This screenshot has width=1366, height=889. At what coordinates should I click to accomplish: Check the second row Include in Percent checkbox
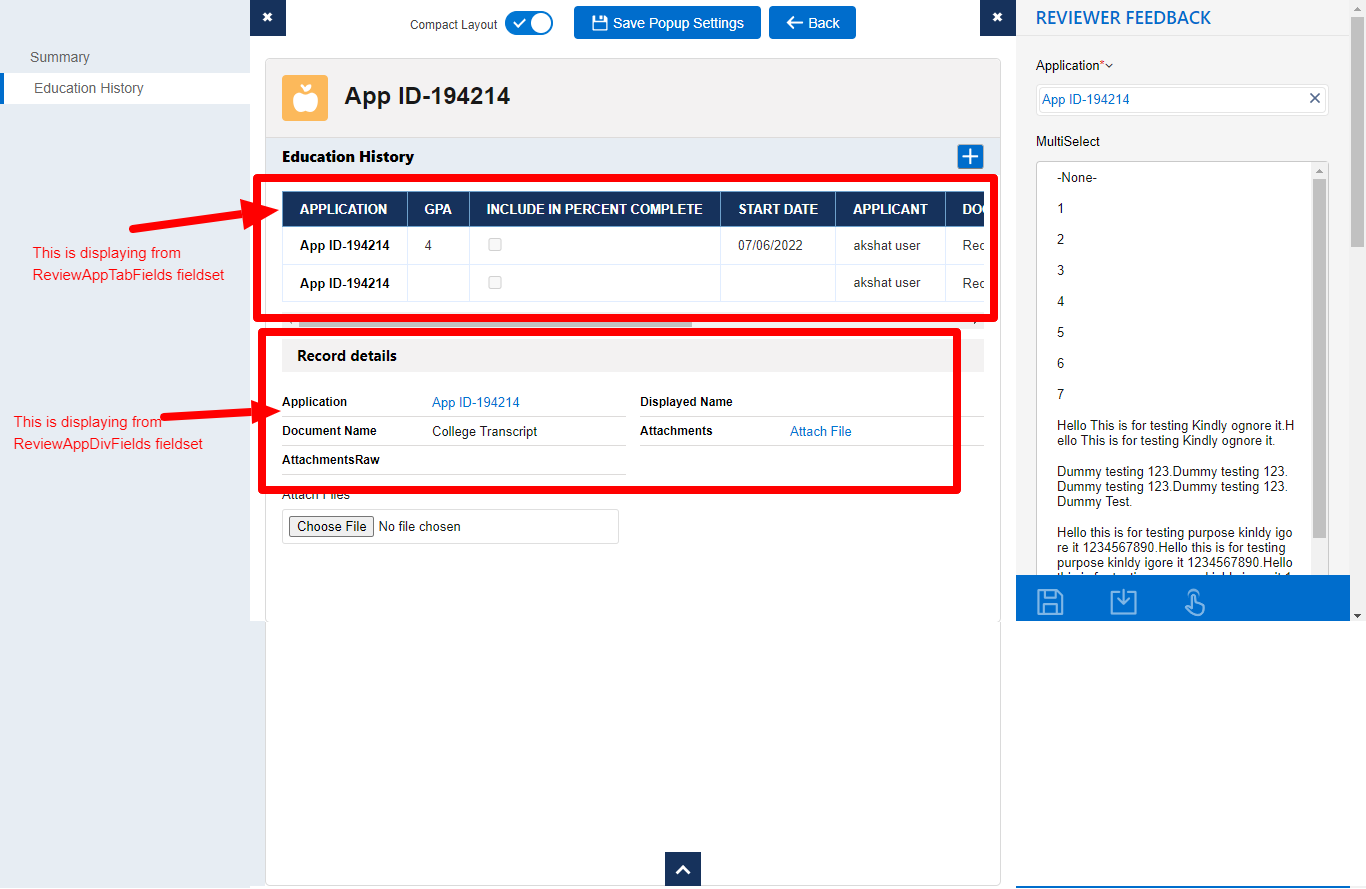[x=495, y=283]
